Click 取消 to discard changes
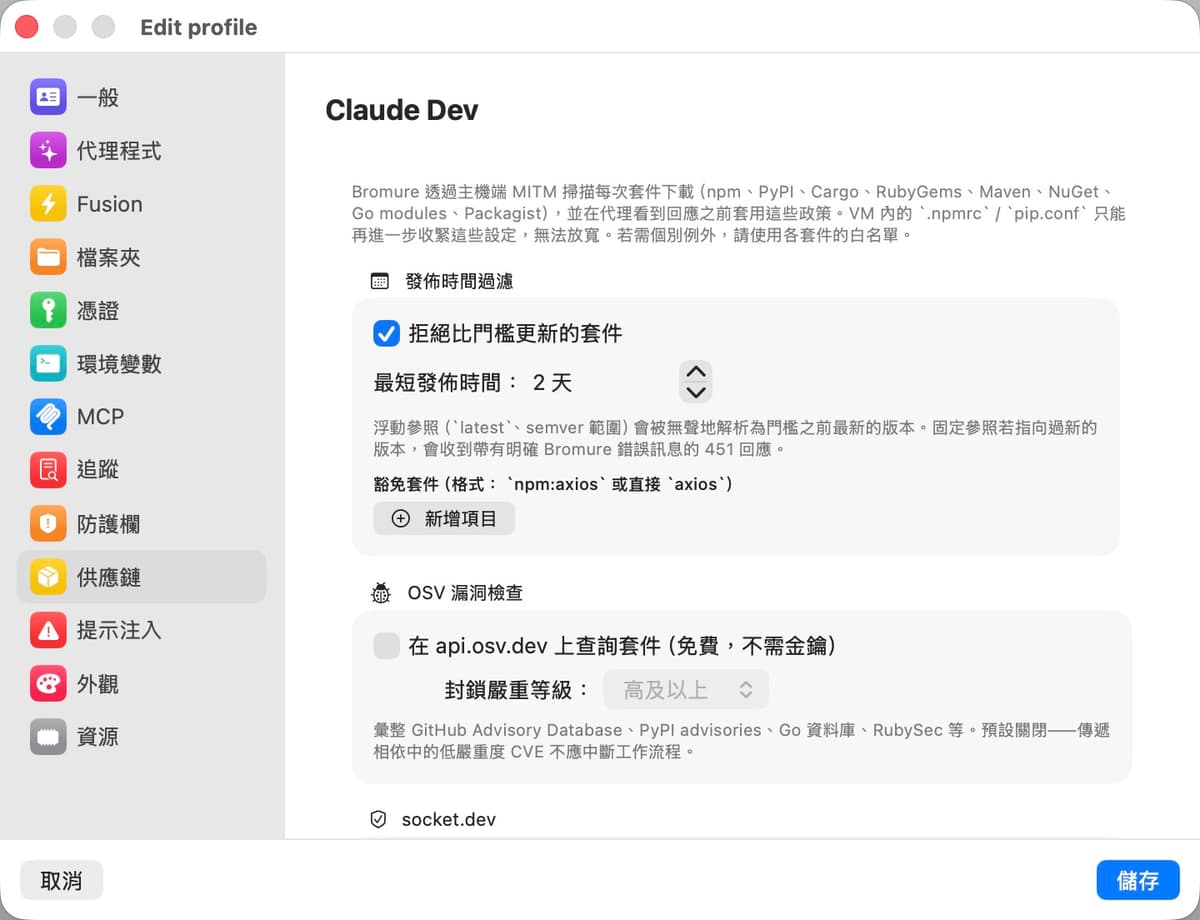 [61, 881]
